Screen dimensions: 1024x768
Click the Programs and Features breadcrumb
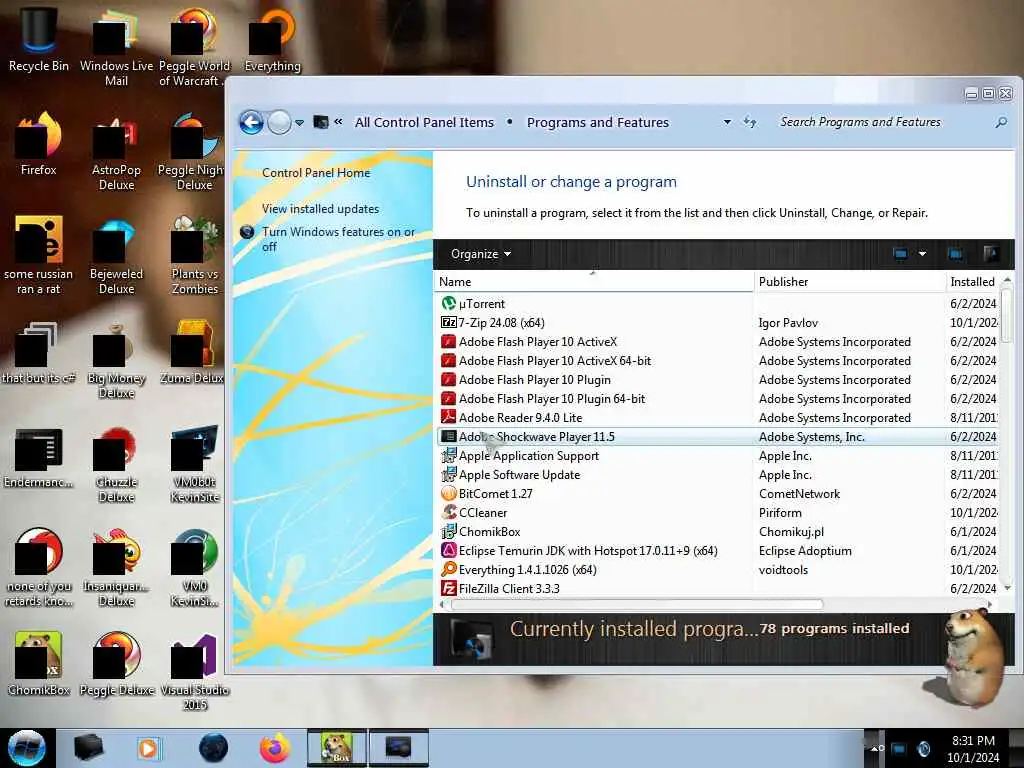598,122
